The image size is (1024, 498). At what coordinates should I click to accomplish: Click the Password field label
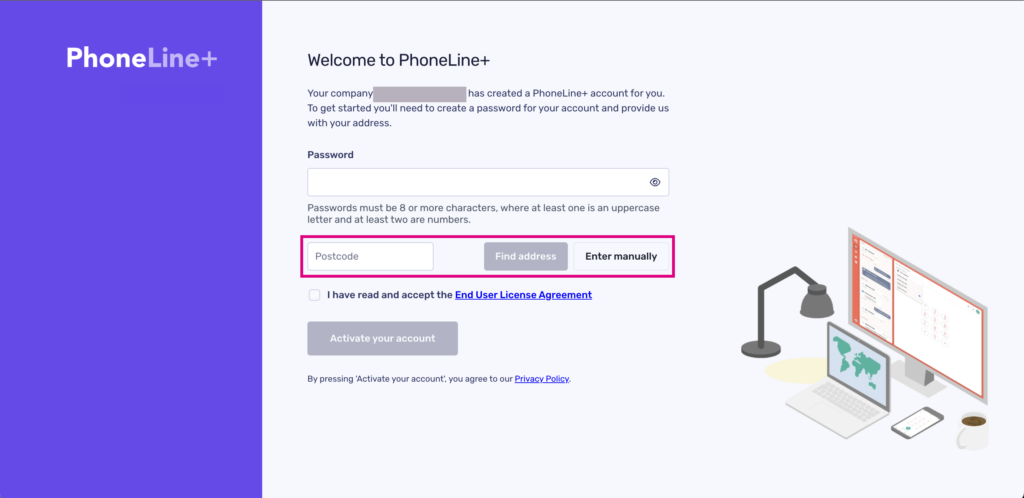point(330,155)
